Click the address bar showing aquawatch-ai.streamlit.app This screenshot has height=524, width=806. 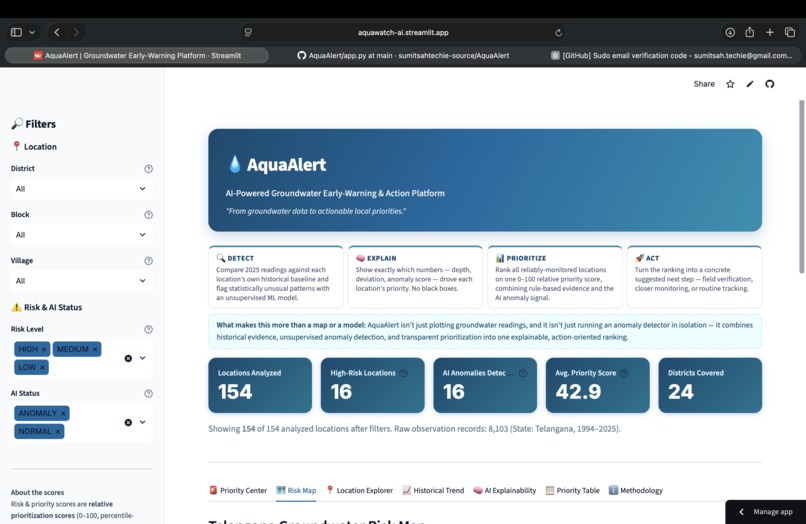click(403, 32)
